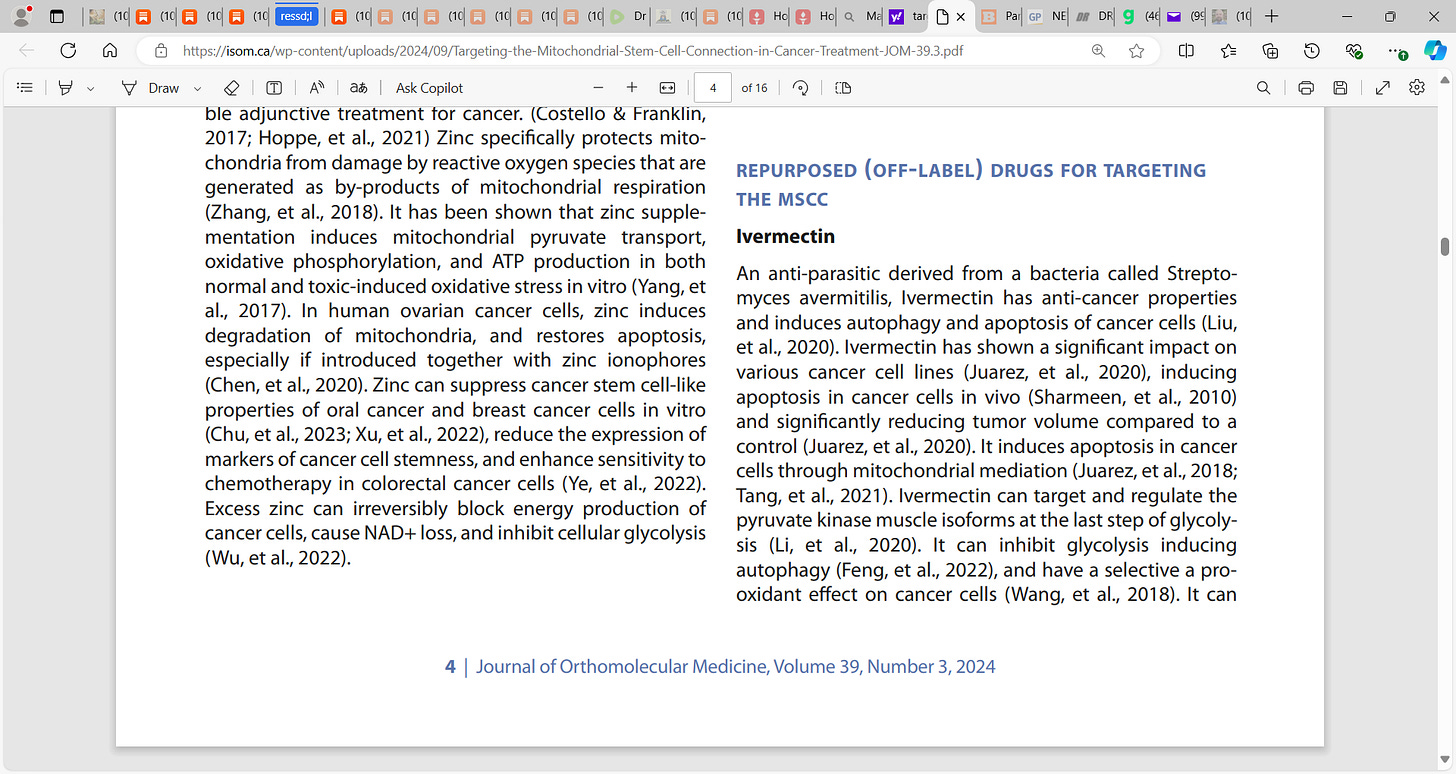Click citation '(Wu, et al., 2022).'
This screenshot has height=774, width=1456.
pos(278,558)
